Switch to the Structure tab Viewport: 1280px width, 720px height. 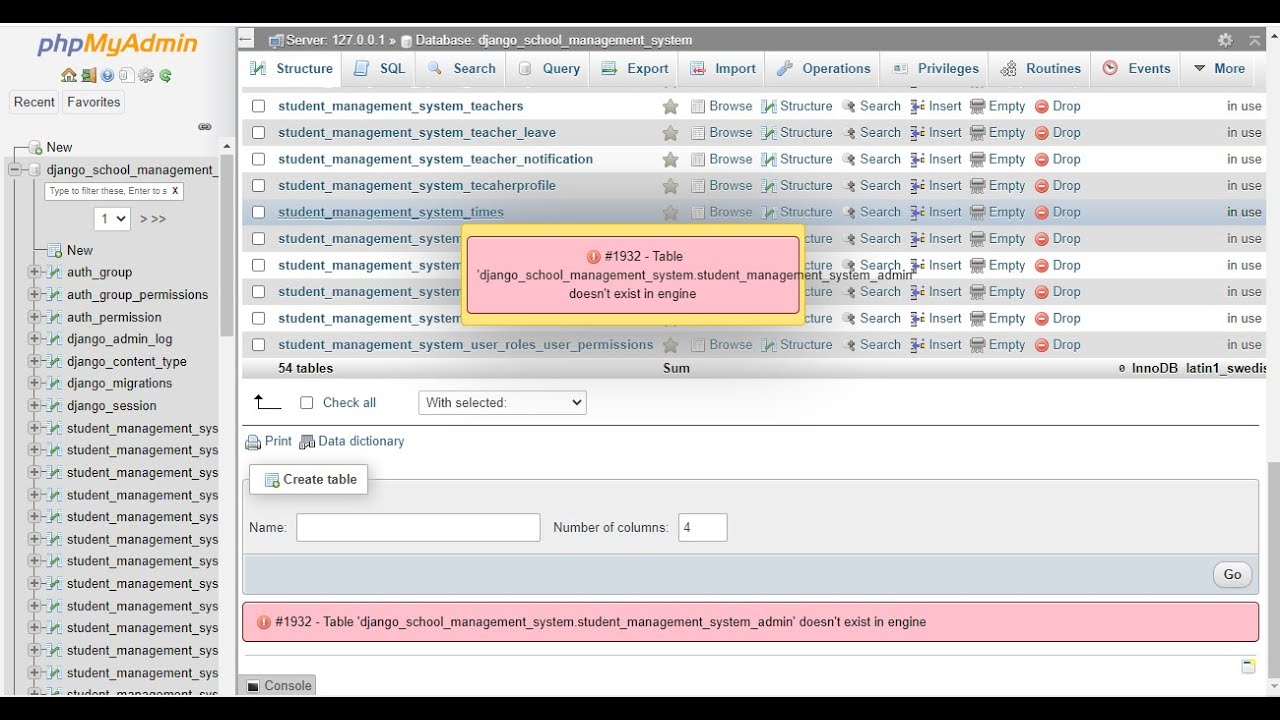pyautogui.click(x=292, y=69)
